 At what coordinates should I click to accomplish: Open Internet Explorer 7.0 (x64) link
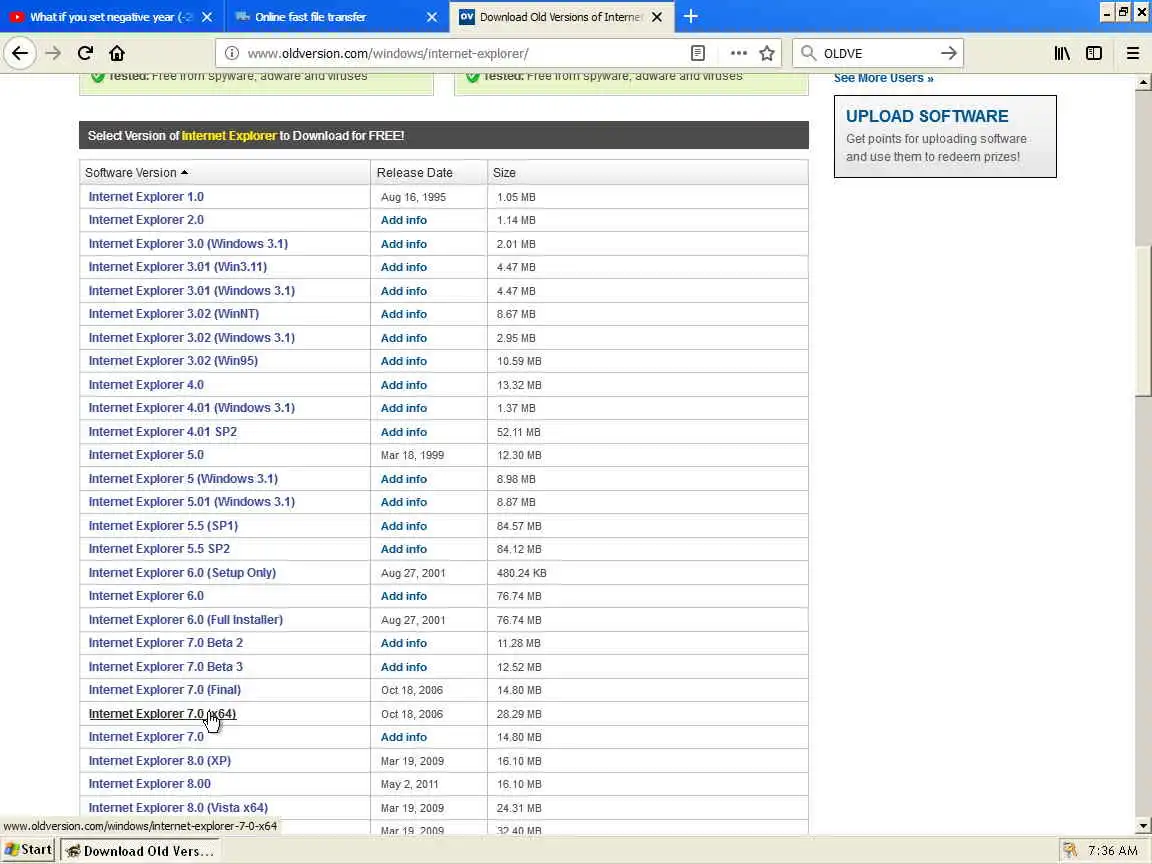point(162,713)
